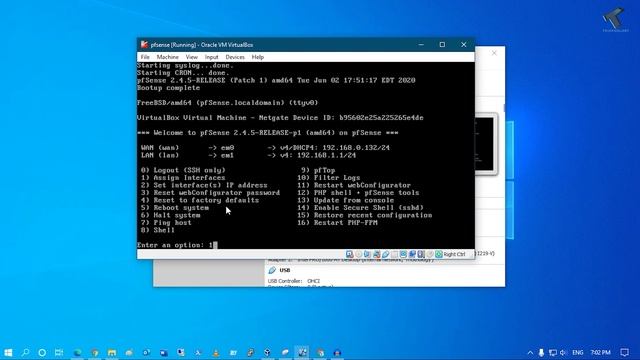
Task: Click the active pfSense VM taskbar icon
Action: click(x=302, y=352)
